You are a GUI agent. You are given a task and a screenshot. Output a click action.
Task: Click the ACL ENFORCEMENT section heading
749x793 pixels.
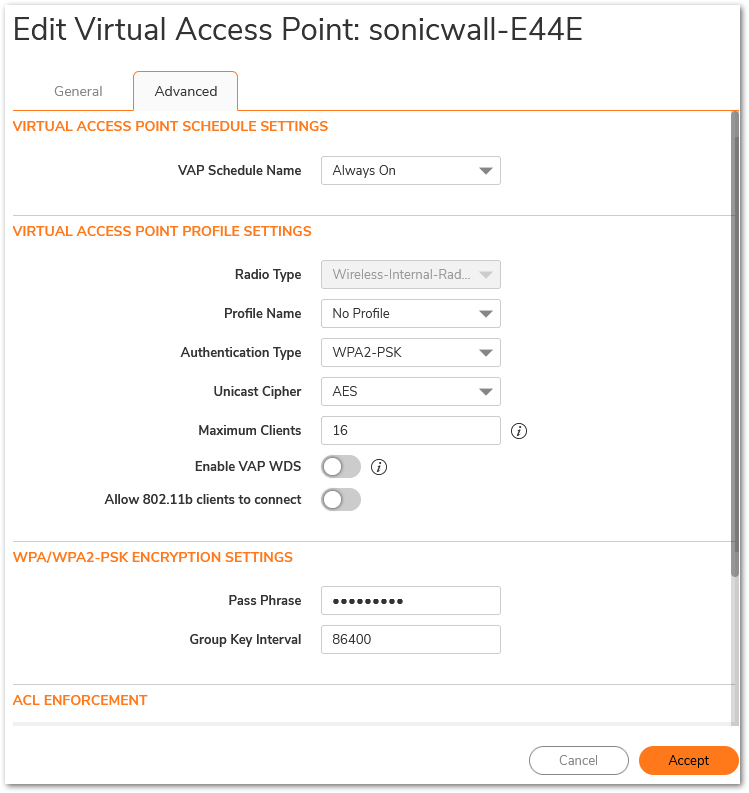coord(80,700)
